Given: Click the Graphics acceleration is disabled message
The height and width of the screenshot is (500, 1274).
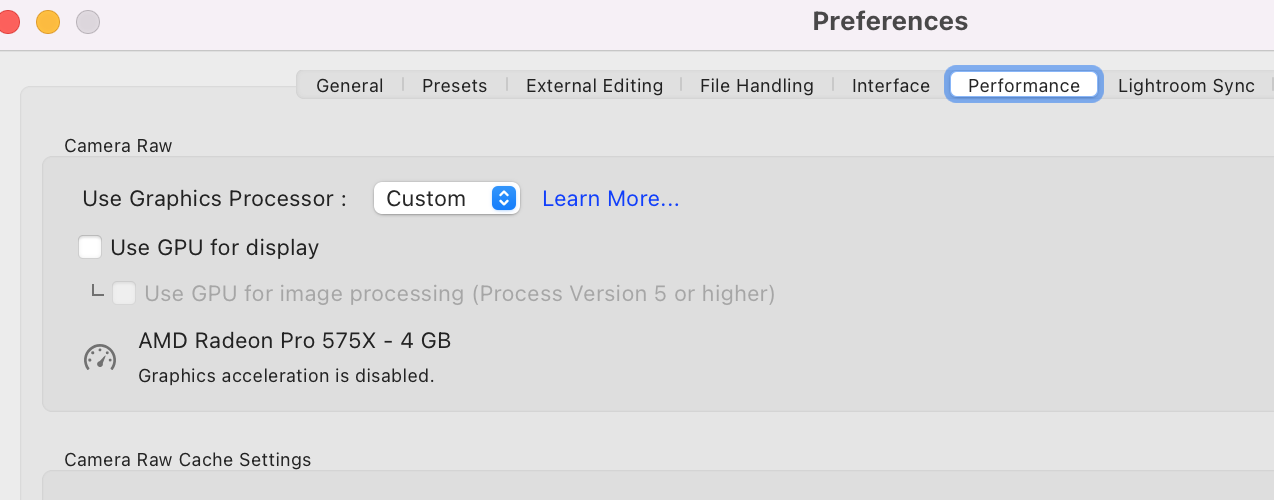Looking at the screenshot, I should click(286, 376).
